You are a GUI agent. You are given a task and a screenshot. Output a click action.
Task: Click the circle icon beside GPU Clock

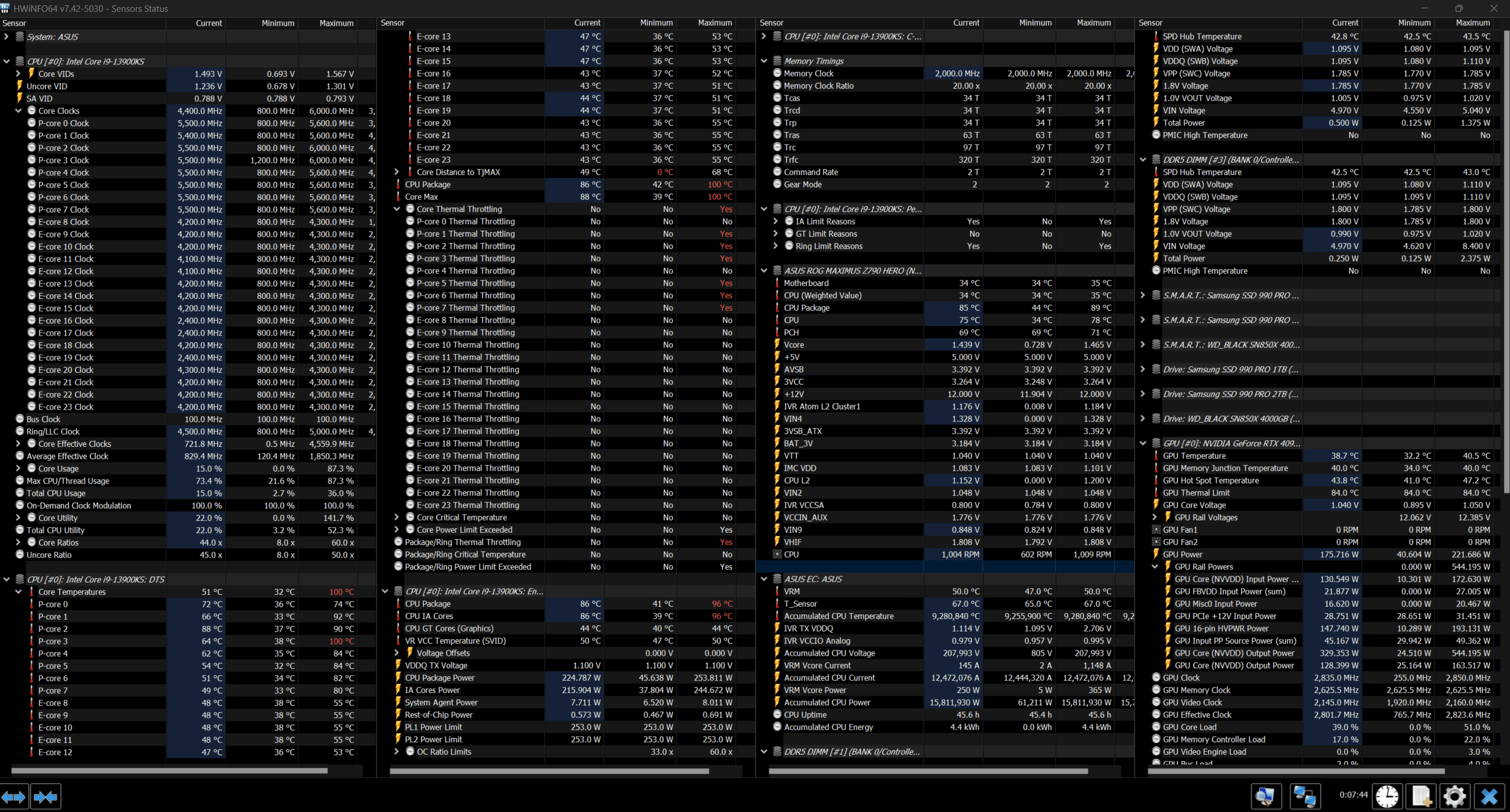point(1156,678)
